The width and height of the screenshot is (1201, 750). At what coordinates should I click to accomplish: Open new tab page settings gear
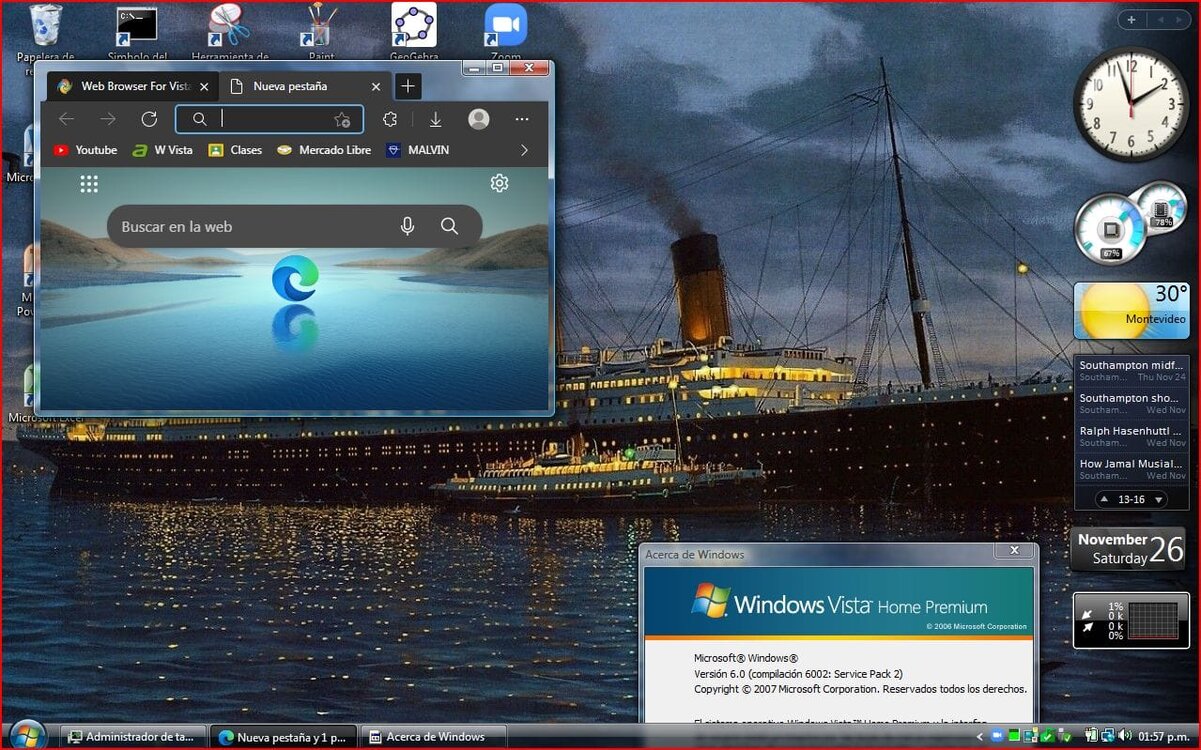(x=499, y=183)
